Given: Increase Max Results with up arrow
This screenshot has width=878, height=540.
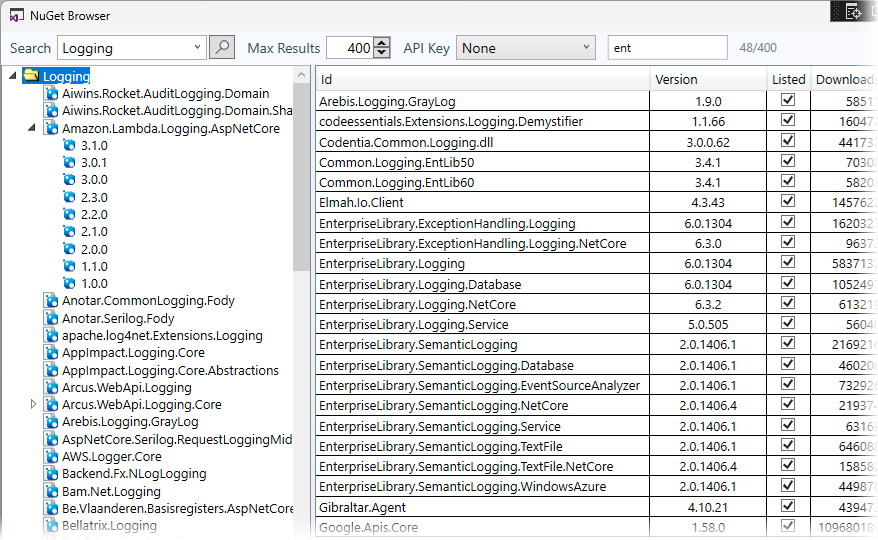Looking at the screenshot, I should tap(382, 42).
